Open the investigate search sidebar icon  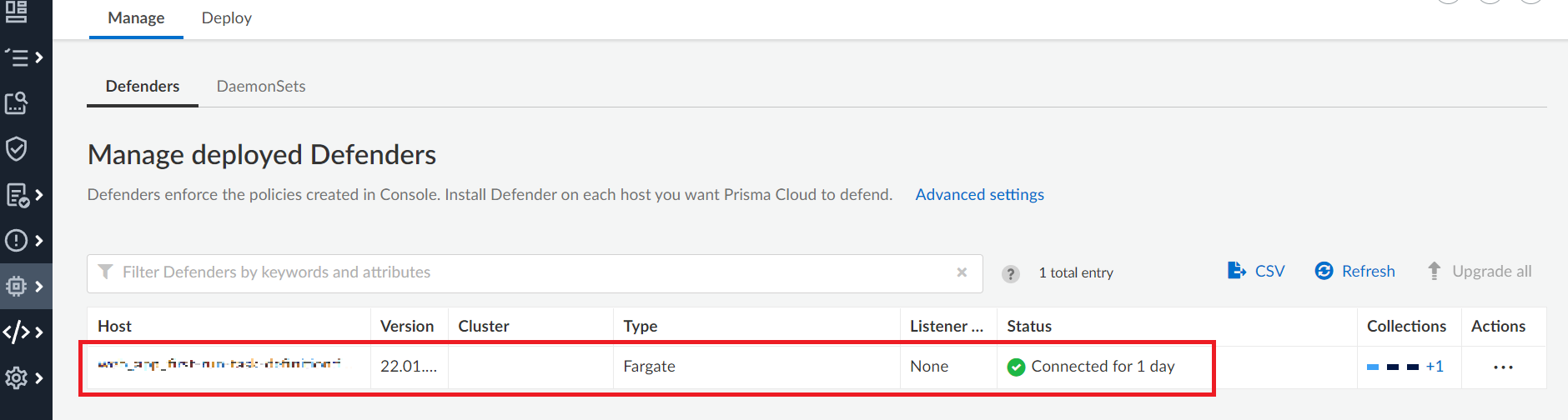16,103
